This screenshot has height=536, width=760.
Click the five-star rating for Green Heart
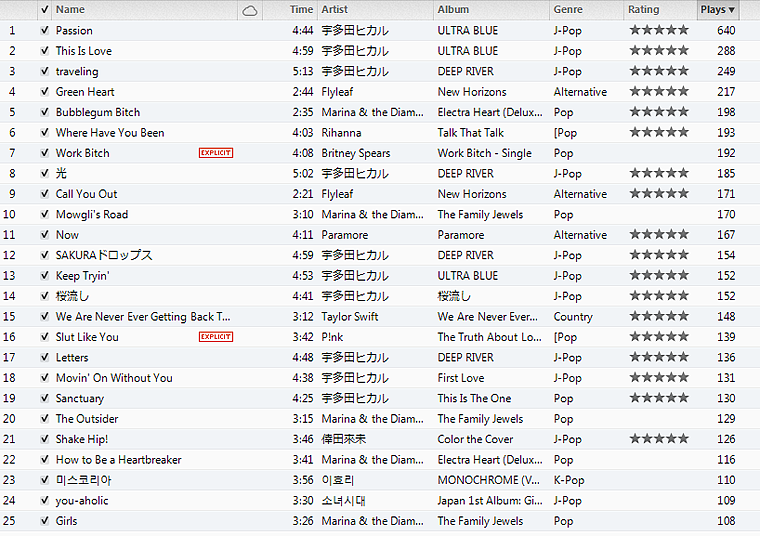659,91
